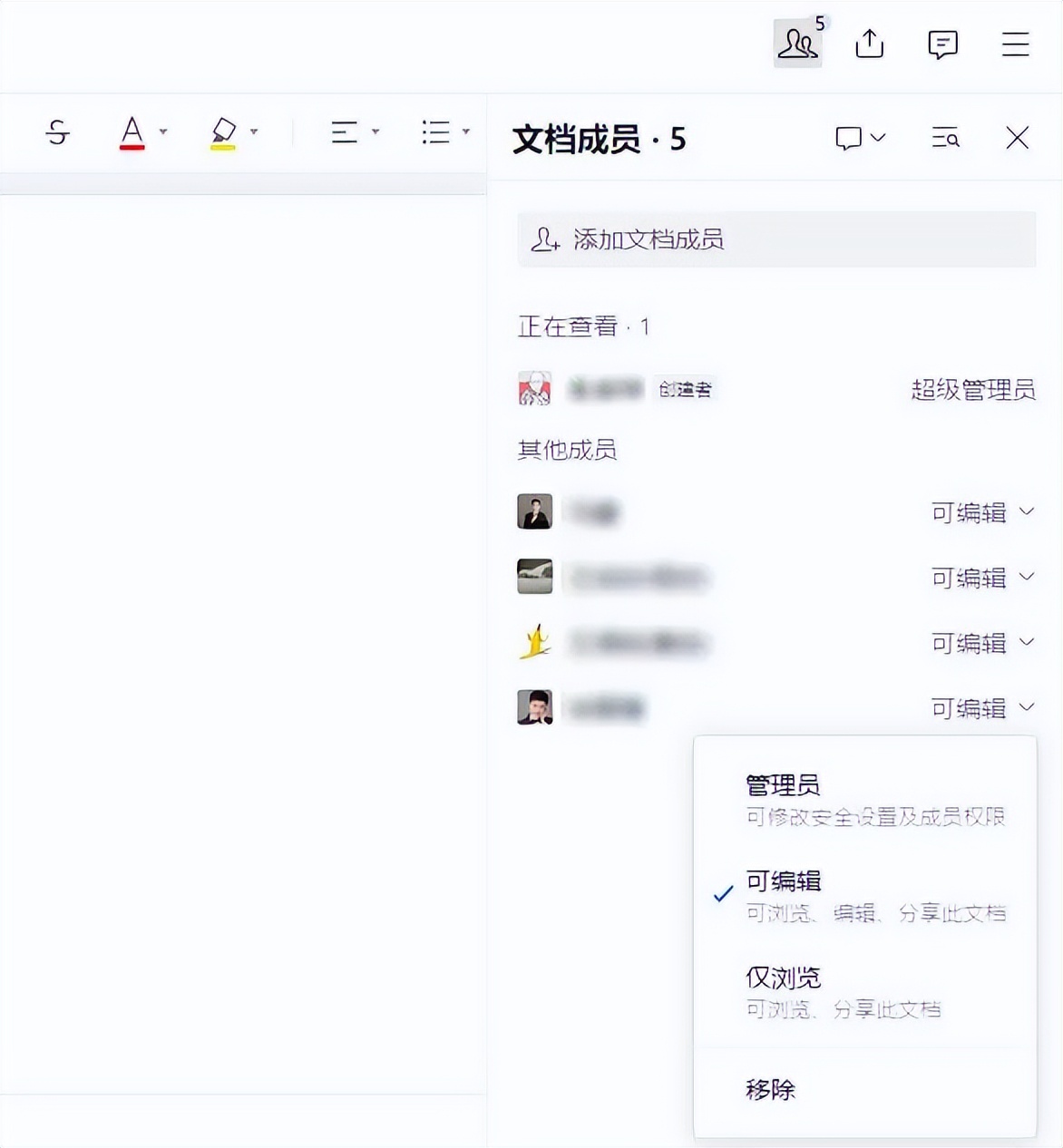Click the creator's avatar thumbnail
This screenshot has height=1148, width=1063.
tap(535, 389)
